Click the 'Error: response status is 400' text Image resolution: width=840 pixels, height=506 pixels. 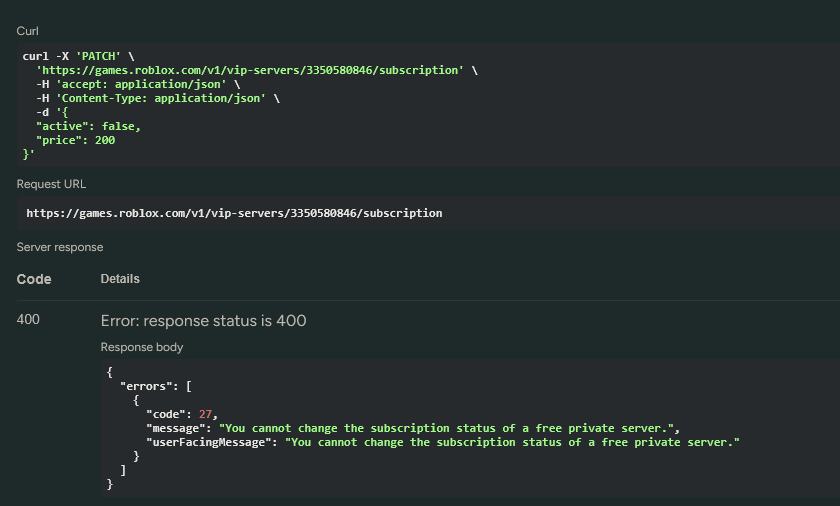coord(203,321)
